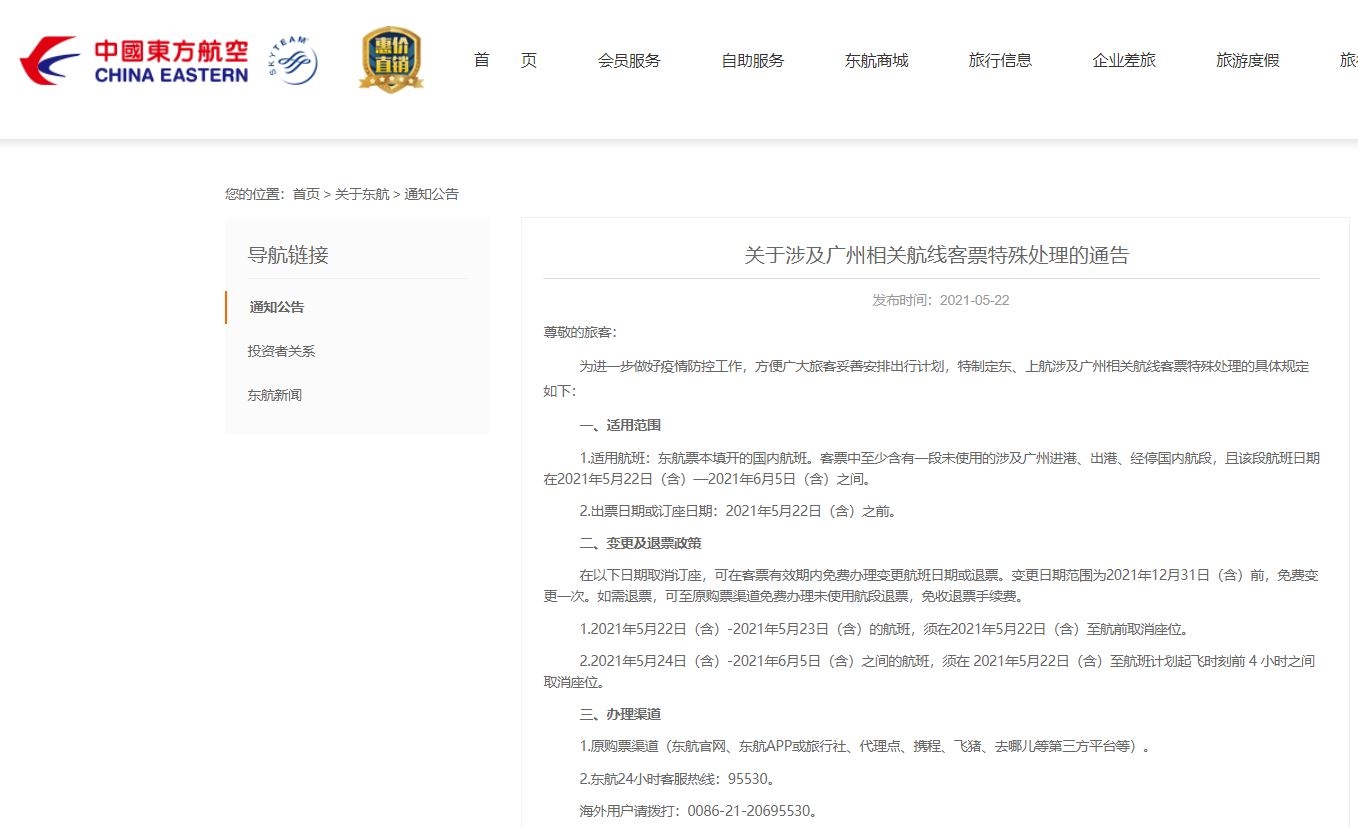The image size is (1358, 828).
Task: Select 东航商城 in the top navigation
Action: tap(877, 60)
